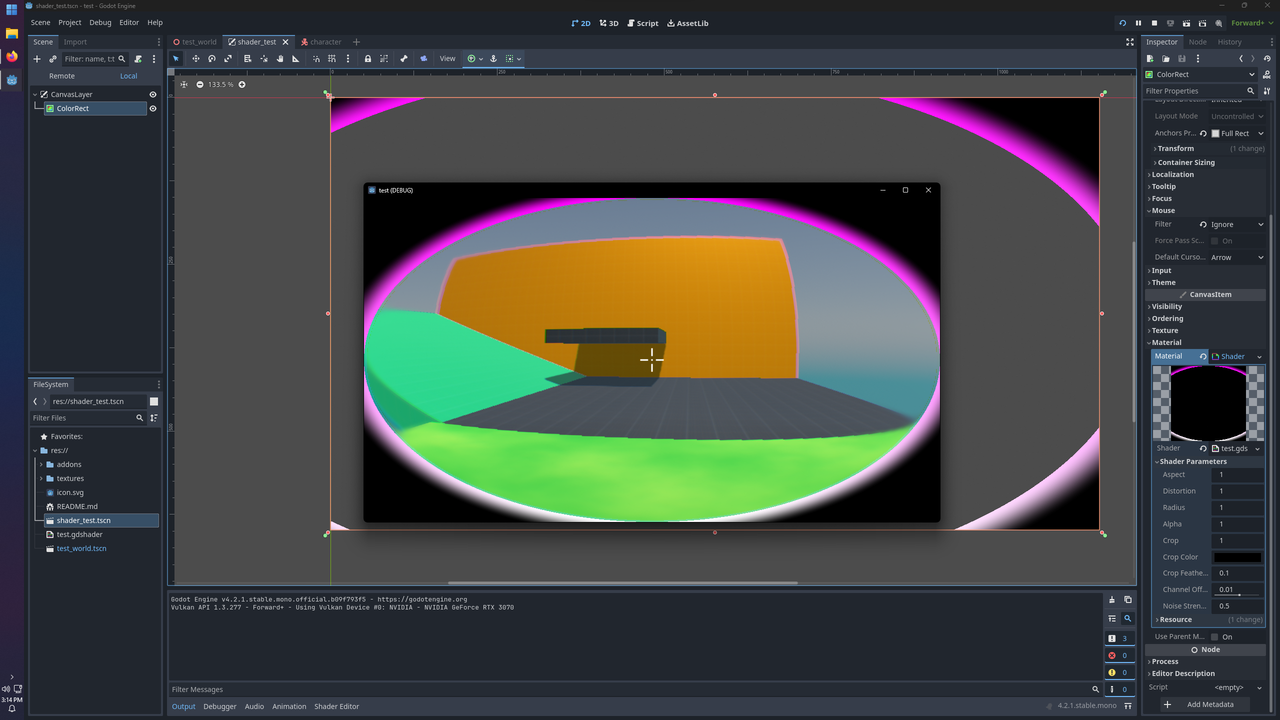The image size is (1280, 720).
Task: Activate the Move Mode tool
Action: pos(196,58)
